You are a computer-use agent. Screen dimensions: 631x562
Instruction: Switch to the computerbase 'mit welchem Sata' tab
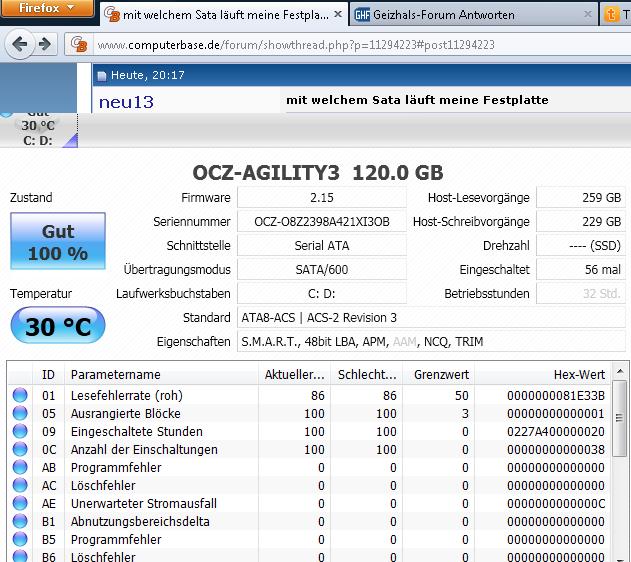click(x=223, y=15)
